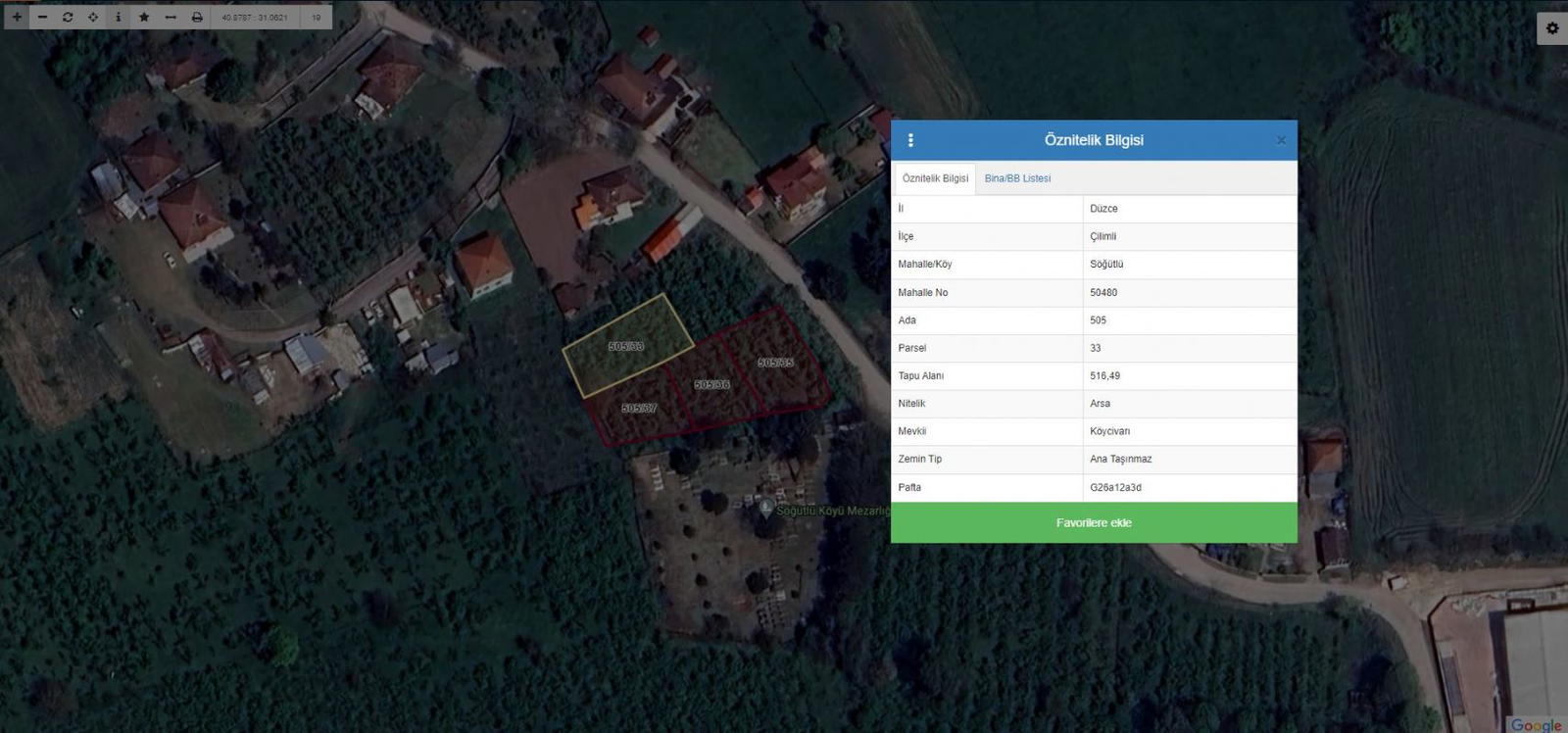Close the Öznitelik Bilgisi panel
1568x733 pixels.
coord(1280,140)
